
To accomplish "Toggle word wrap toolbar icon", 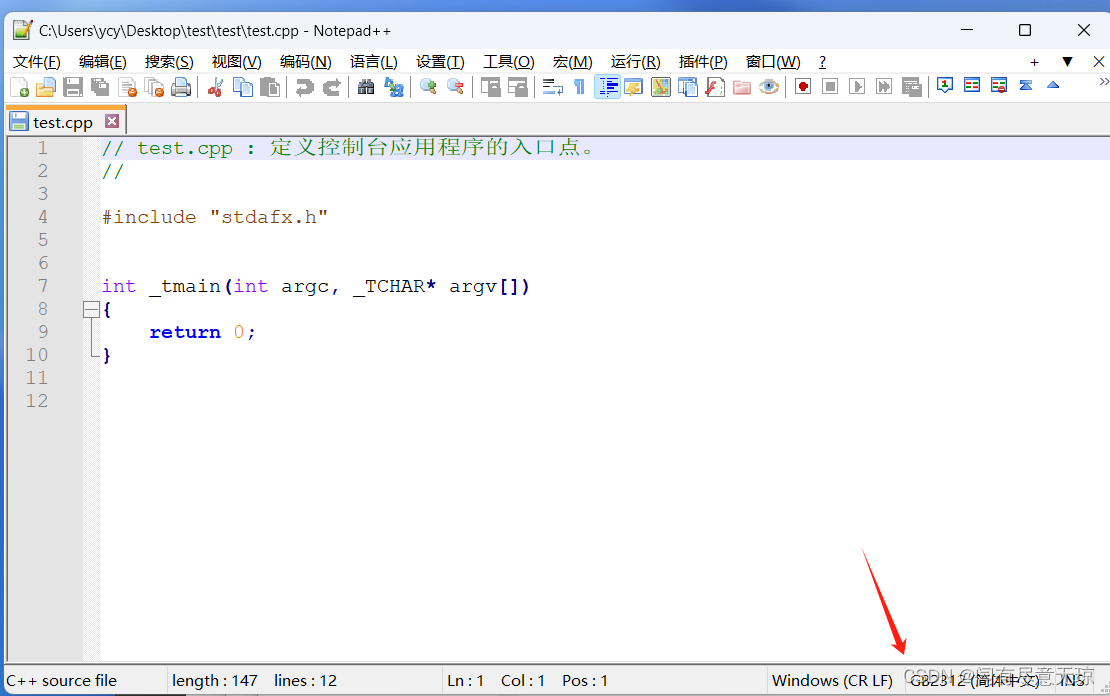I will click(552, 87).
